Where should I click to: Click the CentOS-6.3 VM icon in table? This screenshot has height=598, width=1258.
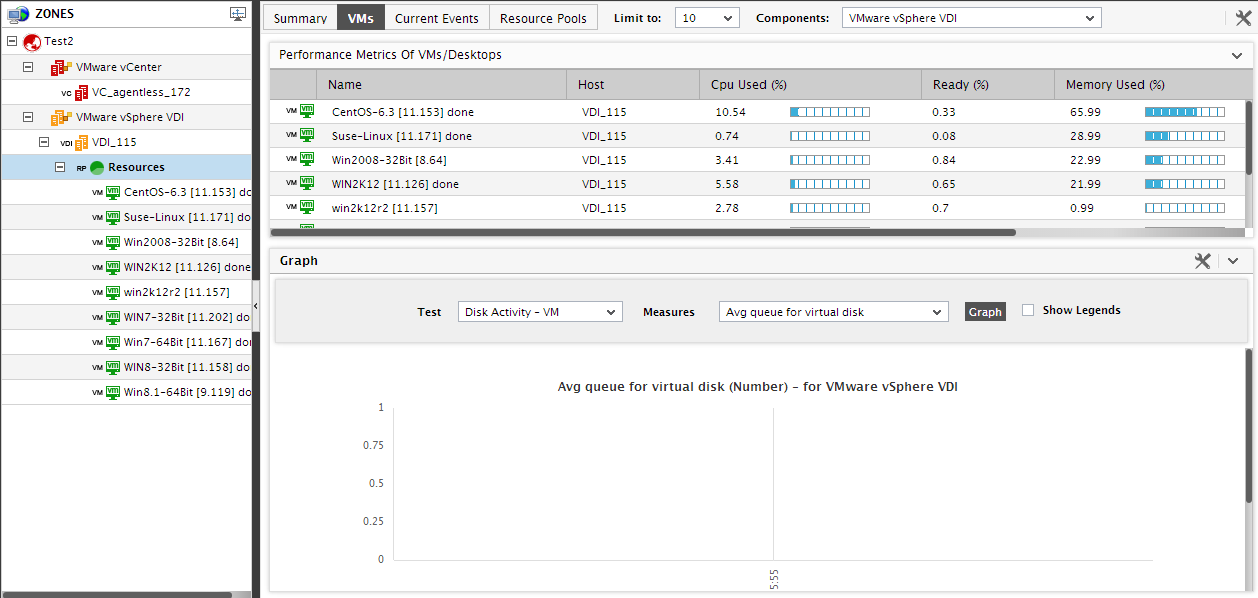(x=307, y=111)
